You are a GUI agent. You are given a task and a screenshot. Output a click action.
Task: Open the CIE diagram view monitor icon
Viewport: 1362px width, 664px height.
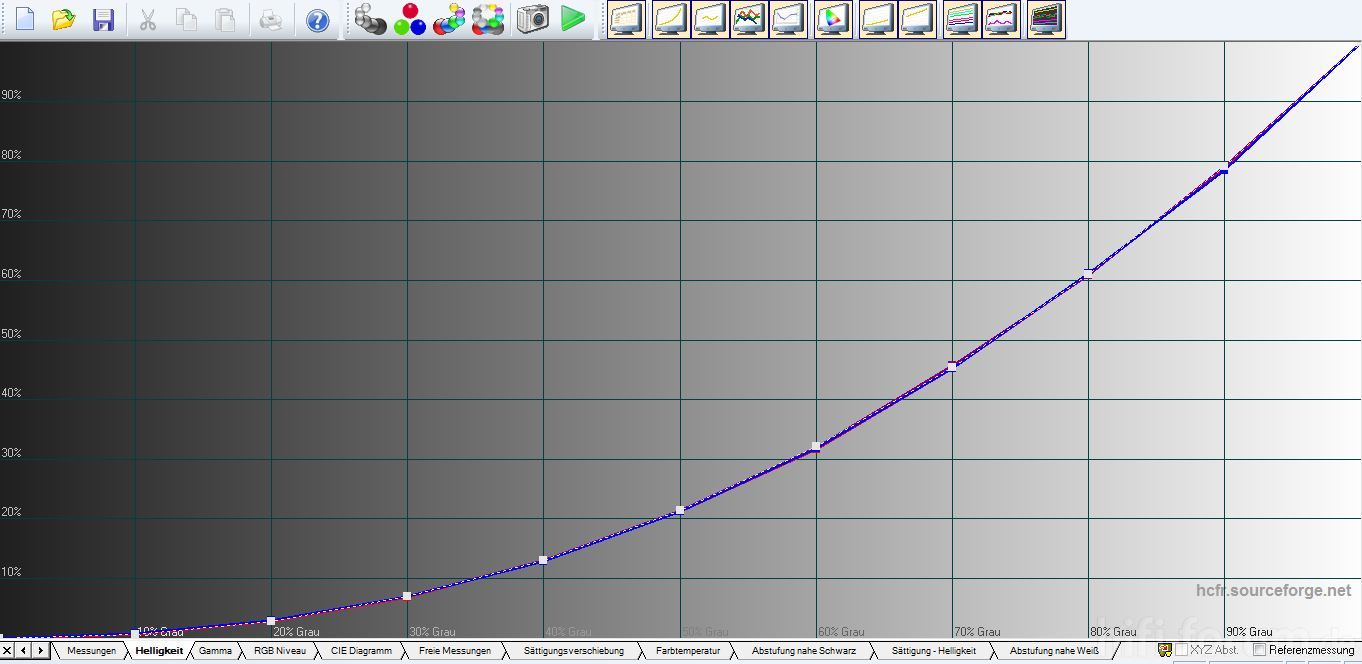(832, 19)
